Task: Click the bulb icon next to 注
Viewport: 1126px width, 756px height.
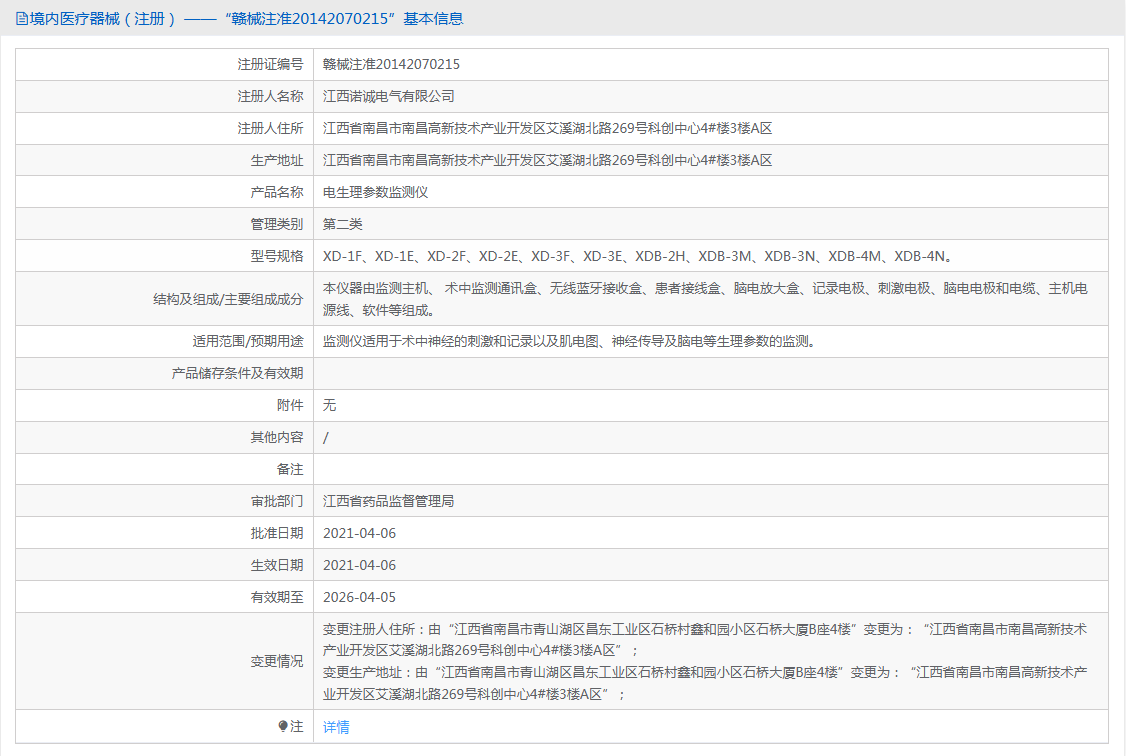Action: pos(283,727)
